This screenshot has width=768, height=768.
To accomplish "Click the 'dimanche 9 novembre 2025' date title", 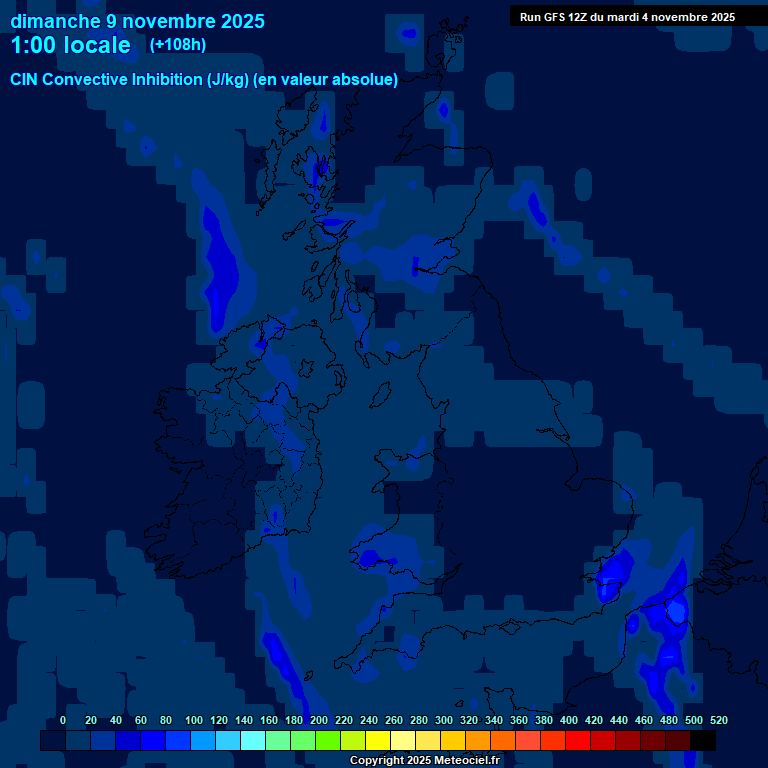I will (x=137, y=22).
